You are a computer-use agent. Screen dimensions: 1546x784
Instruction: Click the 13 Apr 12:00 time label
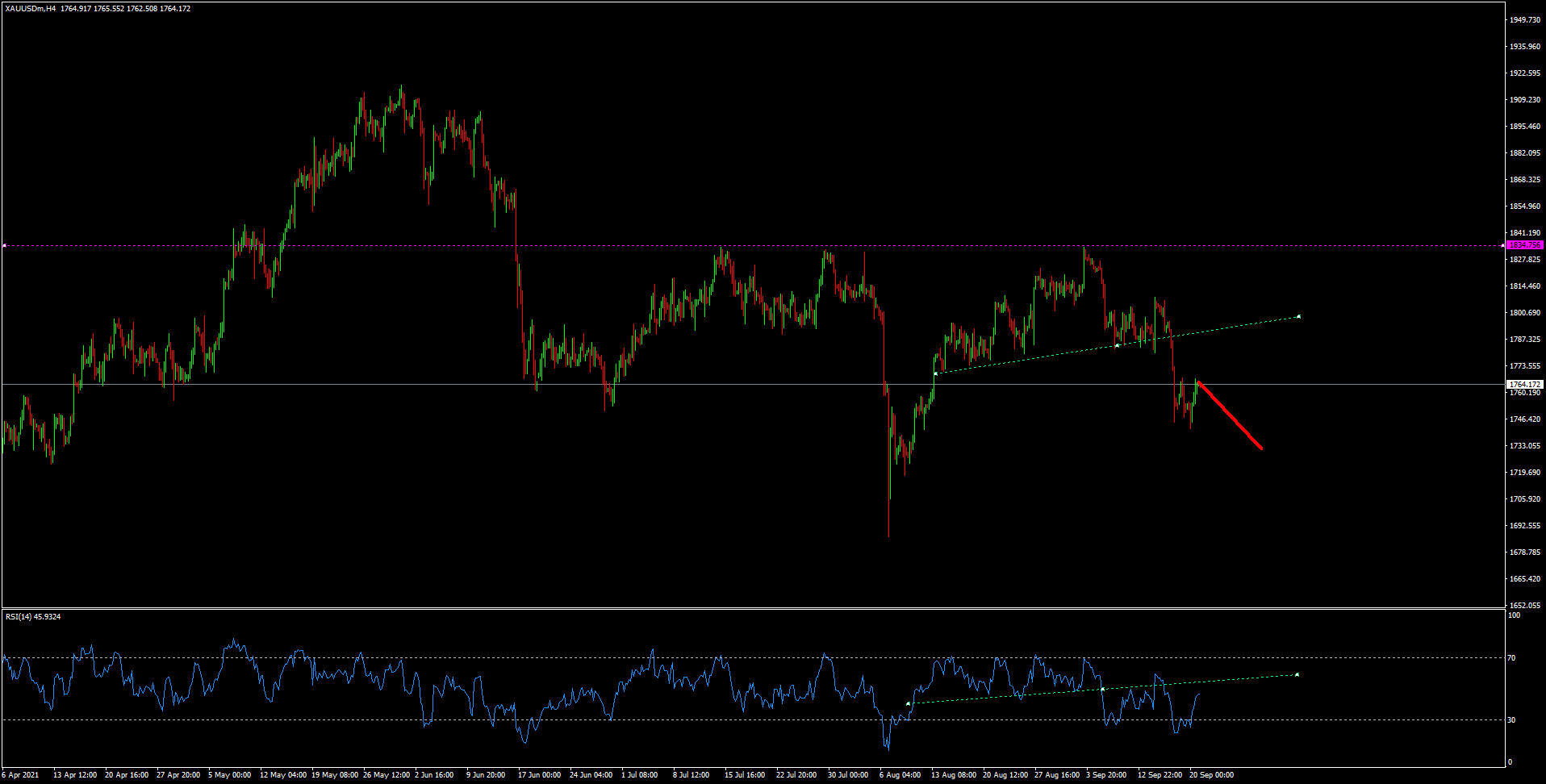coord(75,775)
